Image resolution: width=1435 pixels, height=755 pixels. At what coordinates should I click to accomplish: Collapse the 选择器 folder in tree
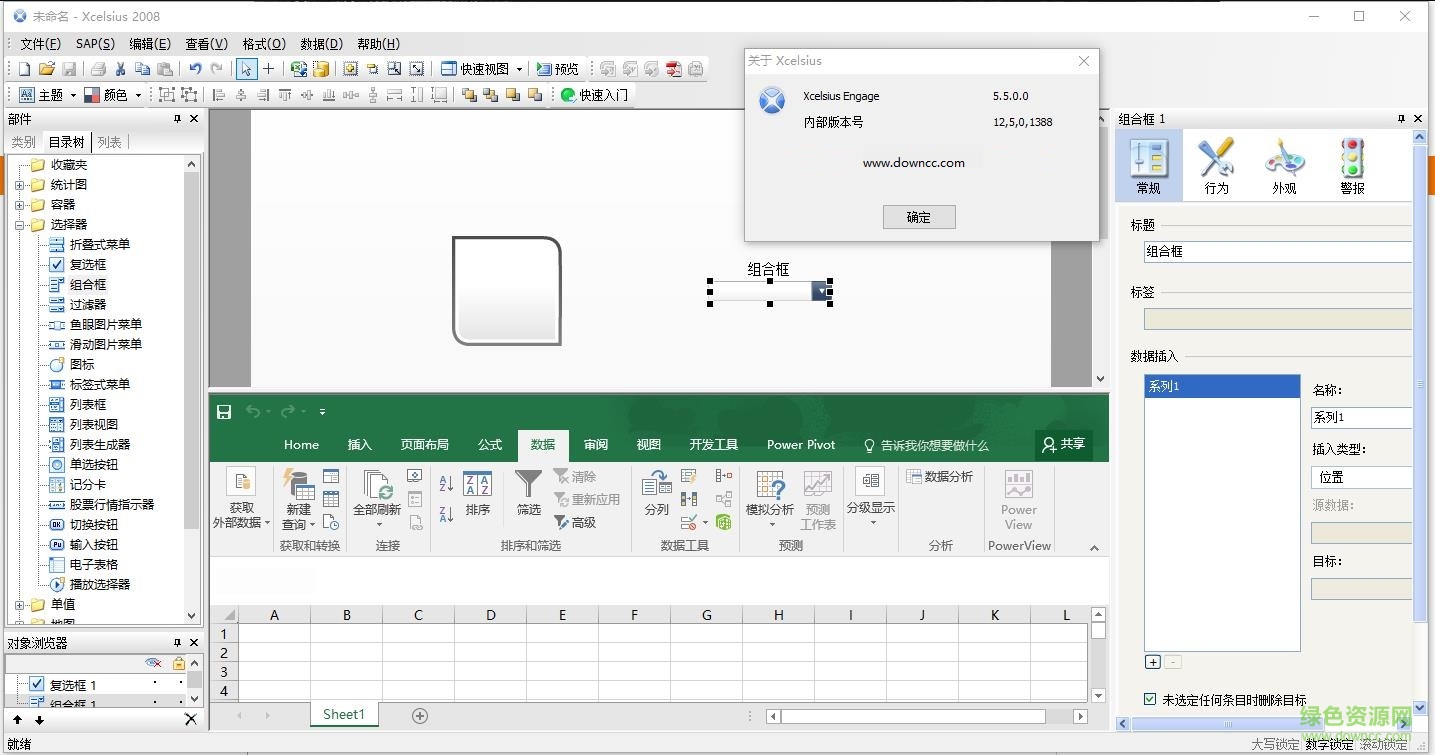click(20, 225)
